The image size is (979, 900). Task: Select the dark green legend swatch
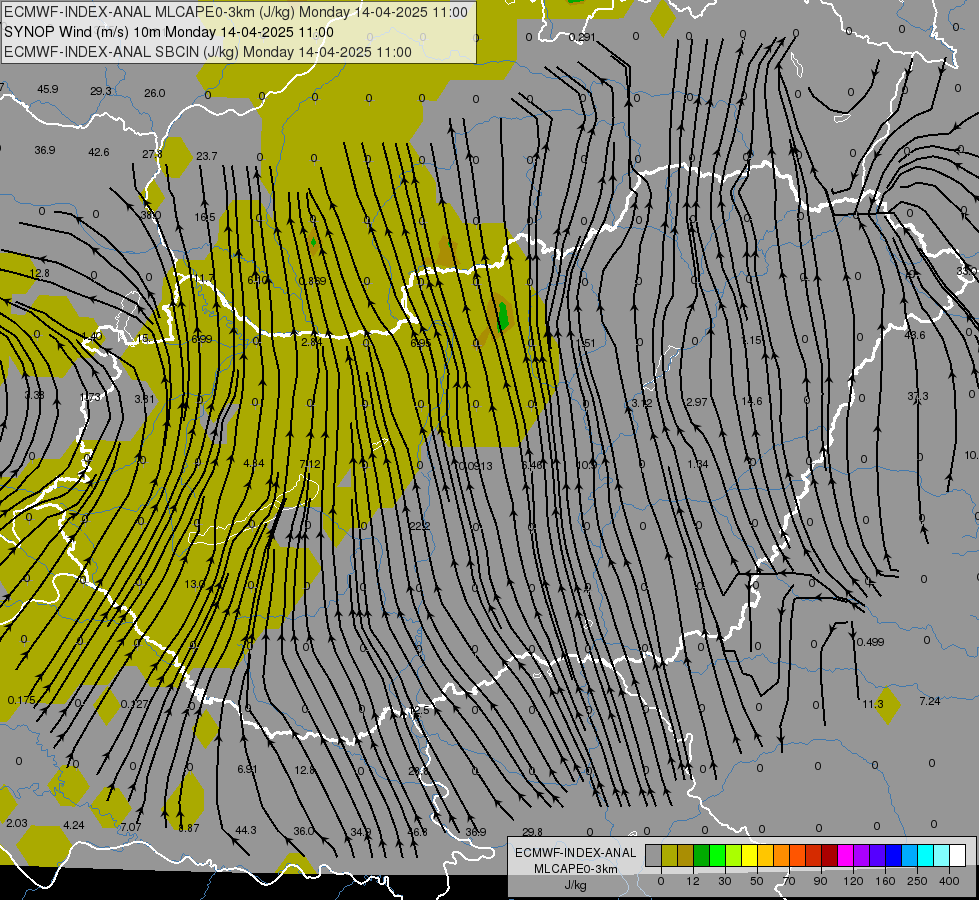[701, 855]
